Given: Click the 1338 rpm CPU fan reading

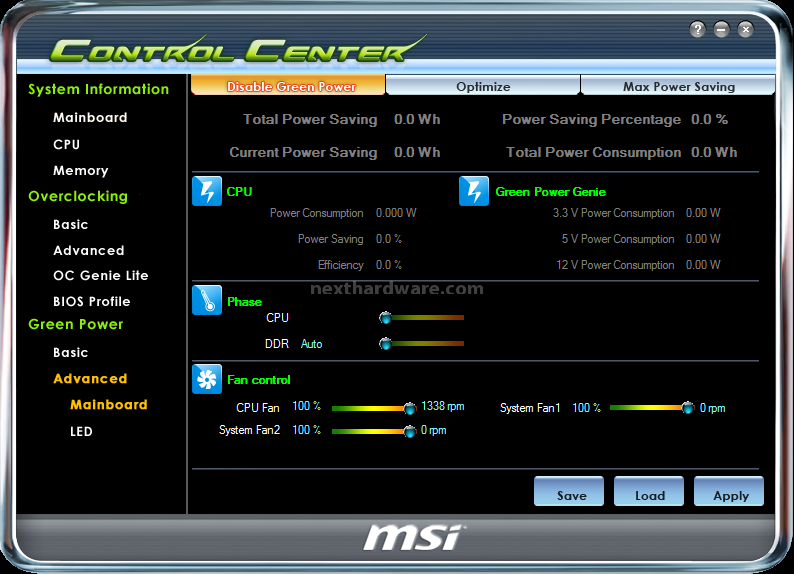Looking at the screenshot, I should (x=443, y=406).
